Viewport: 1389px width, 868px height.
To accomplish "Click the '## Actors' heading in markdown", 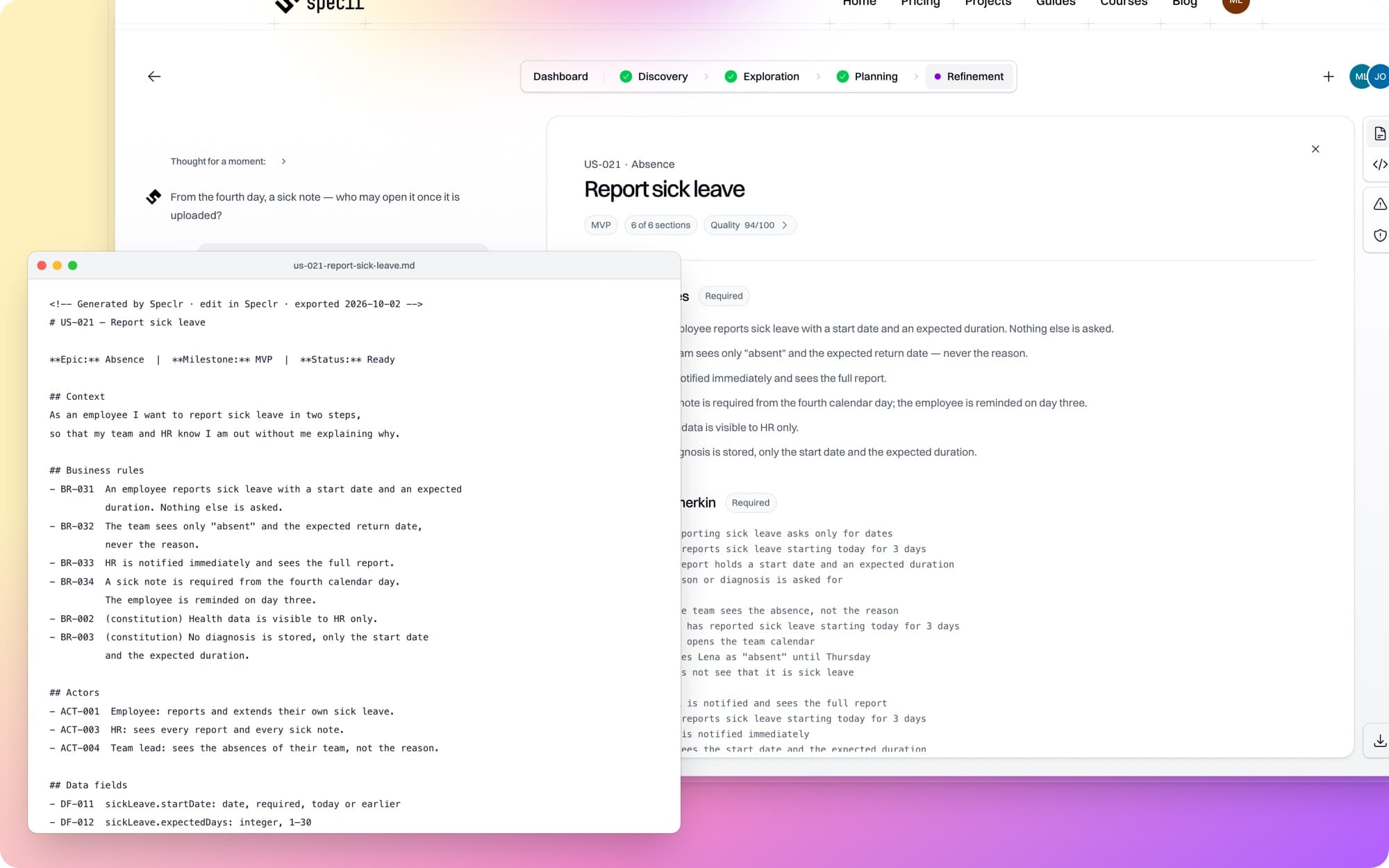I will tap(74, 693).
